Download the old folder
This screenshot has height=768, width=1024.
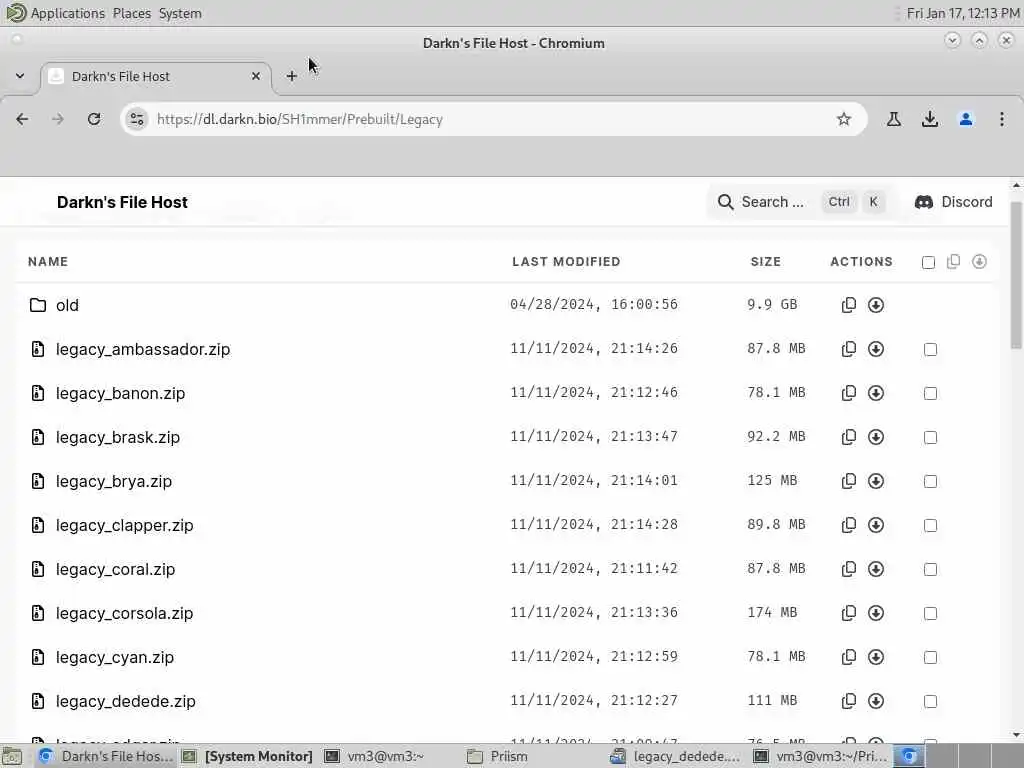tap(876, 305)
